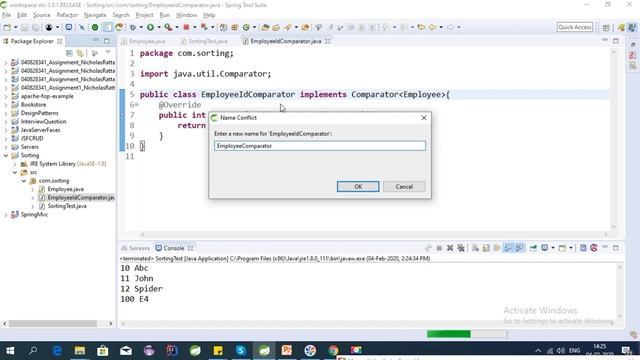
Task: Click the Boot Dashboard green circle icon
Action: [95, 27]
